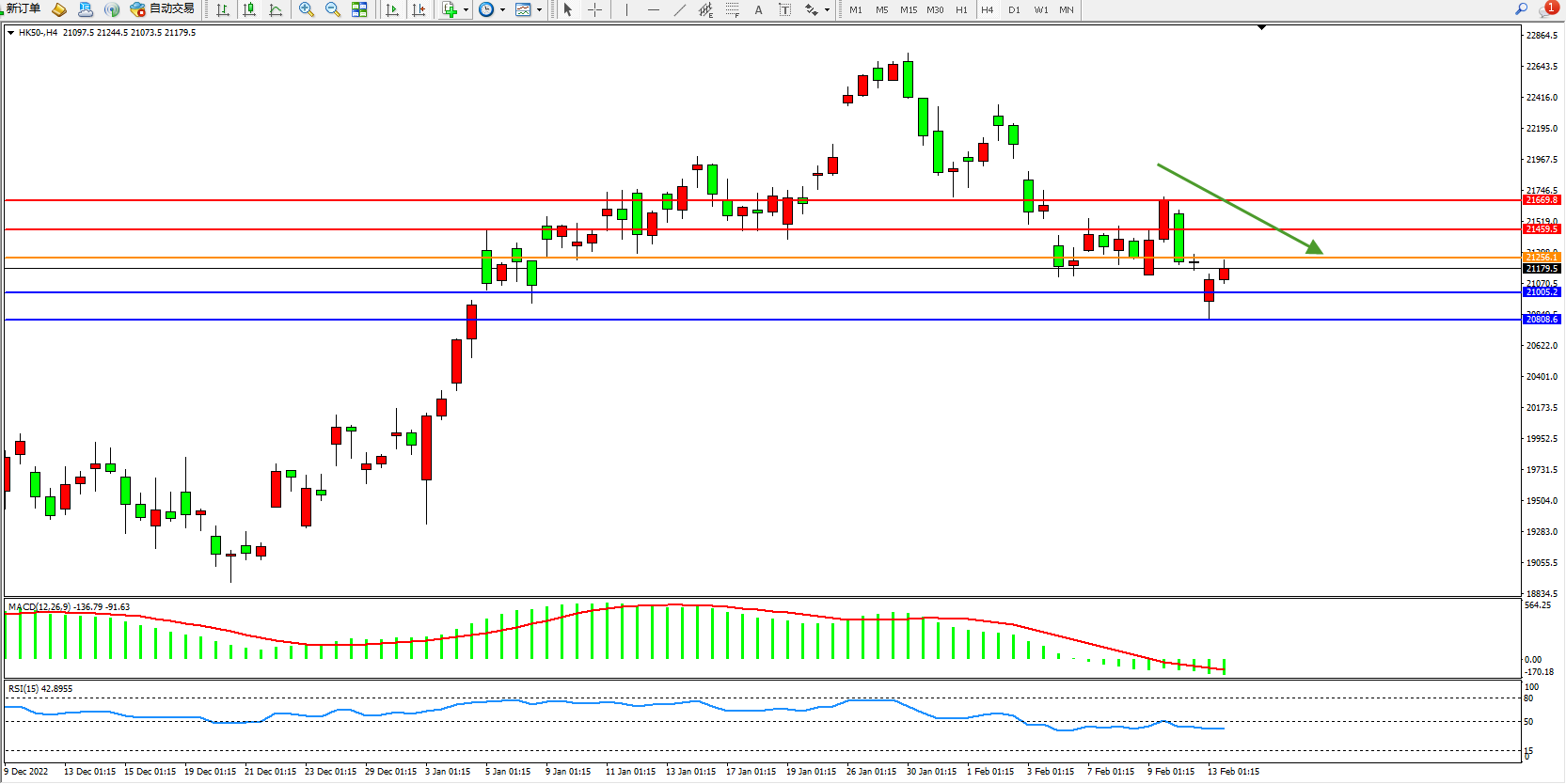Switch to the D1 timeframe

coord(1014,9)
